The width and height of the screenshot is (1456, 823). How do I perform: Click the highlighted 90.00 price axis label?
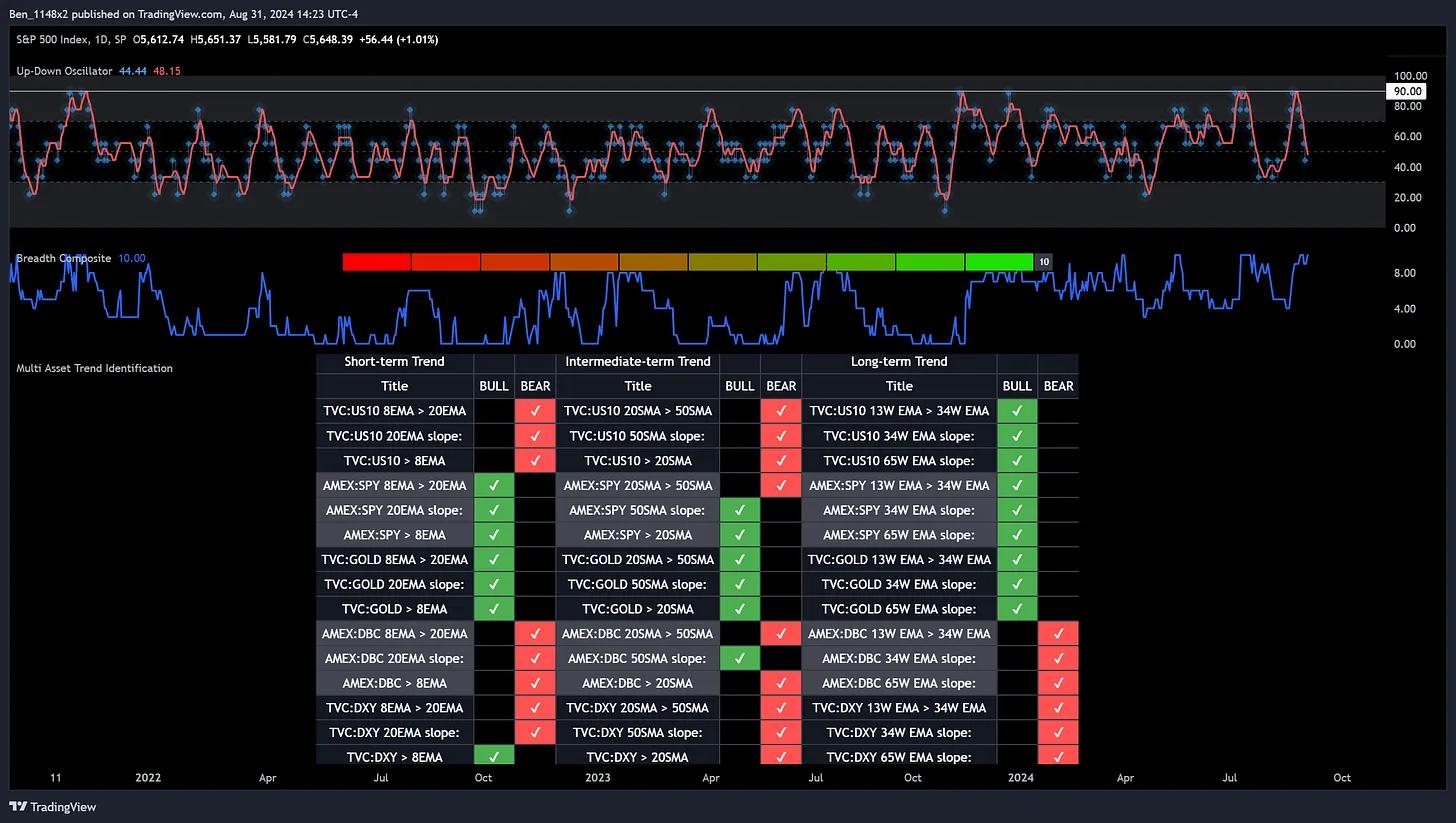tap(1408, 91)
